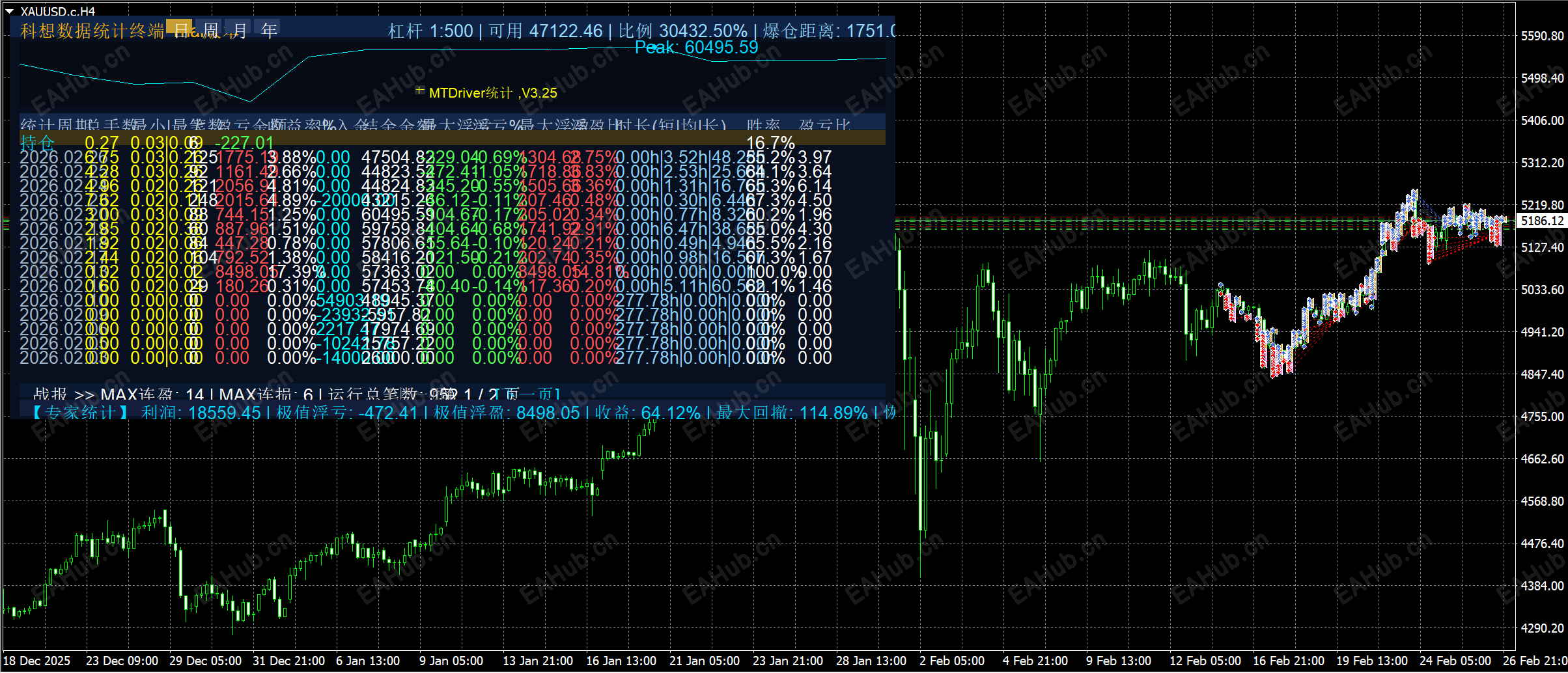Click the 5033.60 price axis label
This screenshot has width=1568, height=673.
(1542, 290)
